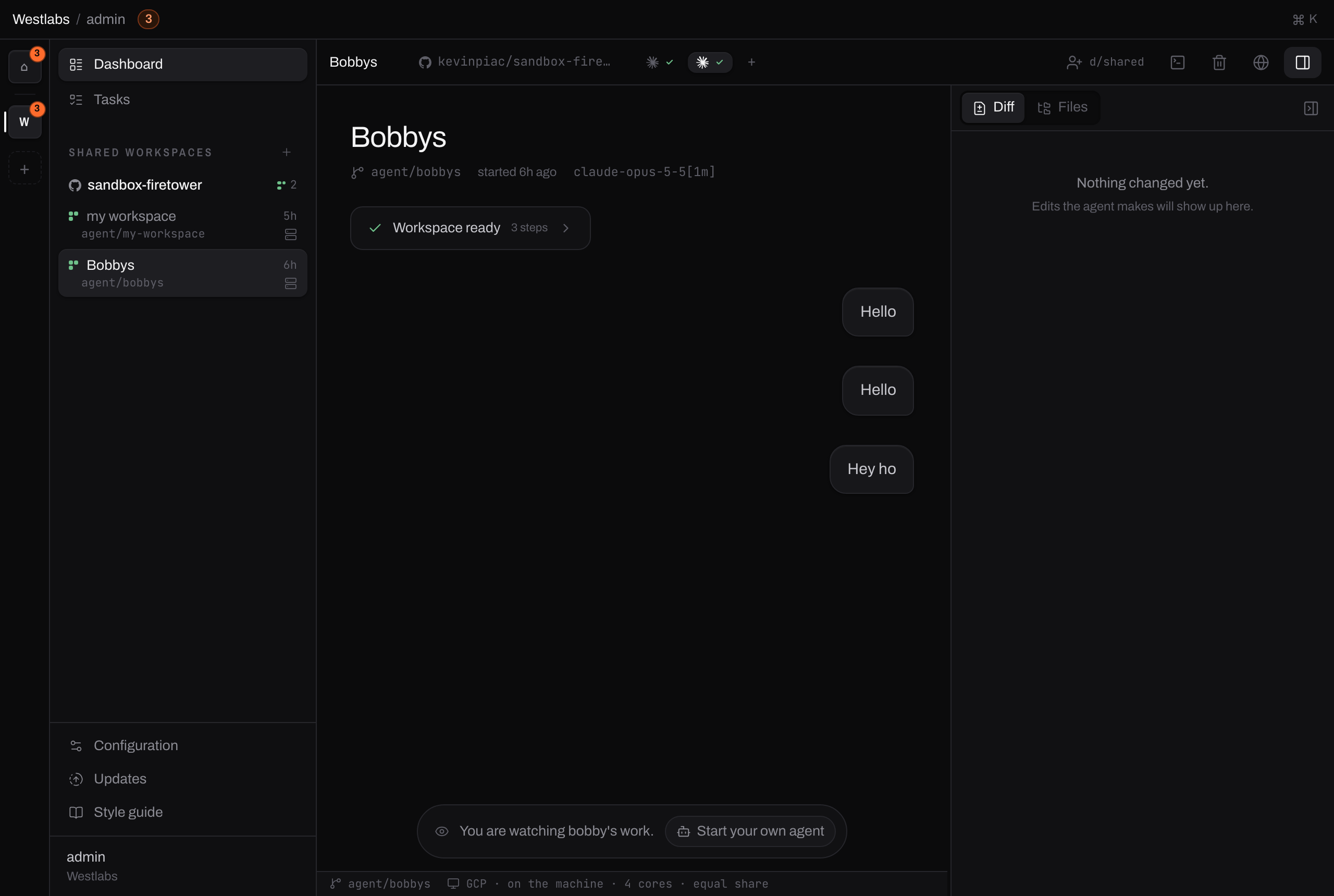
Task: Open the globe icon in toolbar
Action: coord(1261,63)
